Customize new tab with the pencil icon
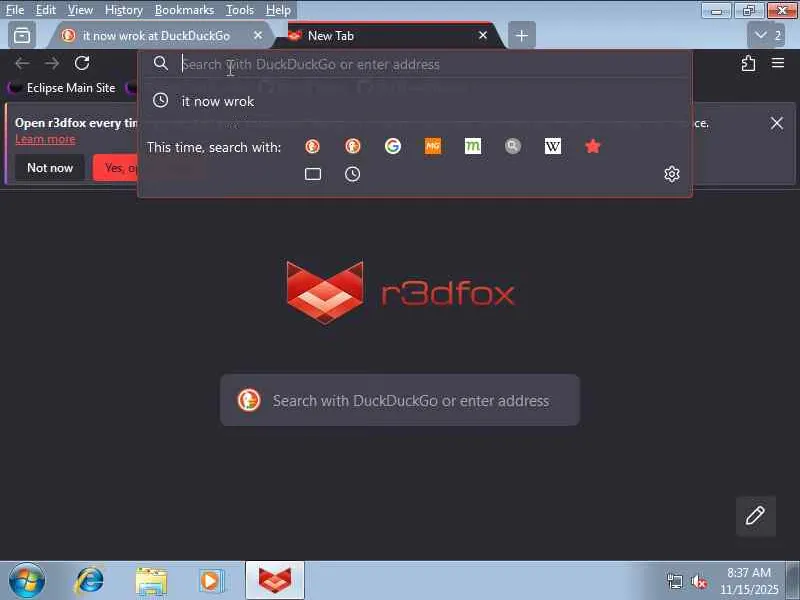The image size is (800, 600). tap(755, 515)
